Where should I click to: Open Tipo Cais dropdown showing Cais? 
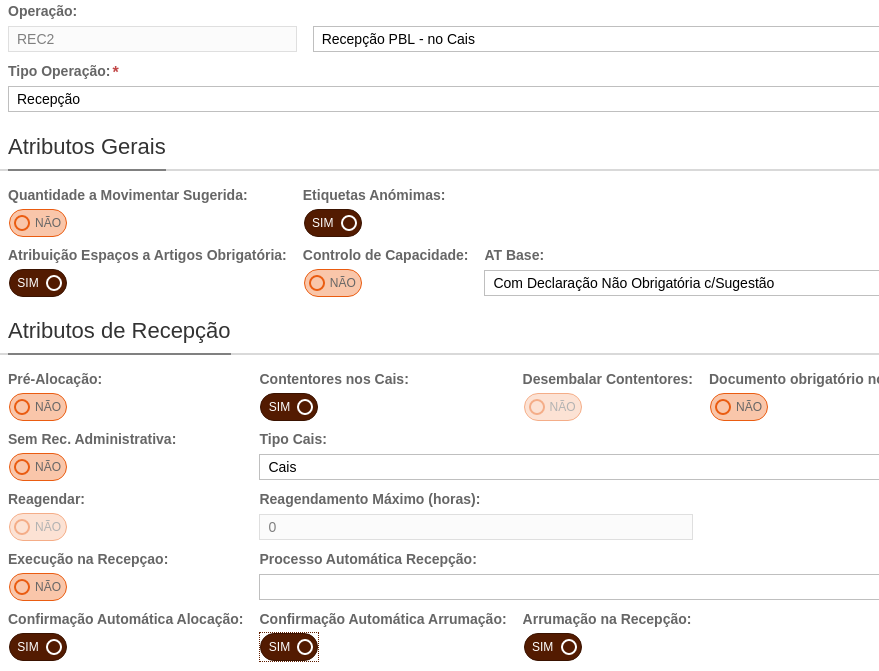(x=569, y=467)
